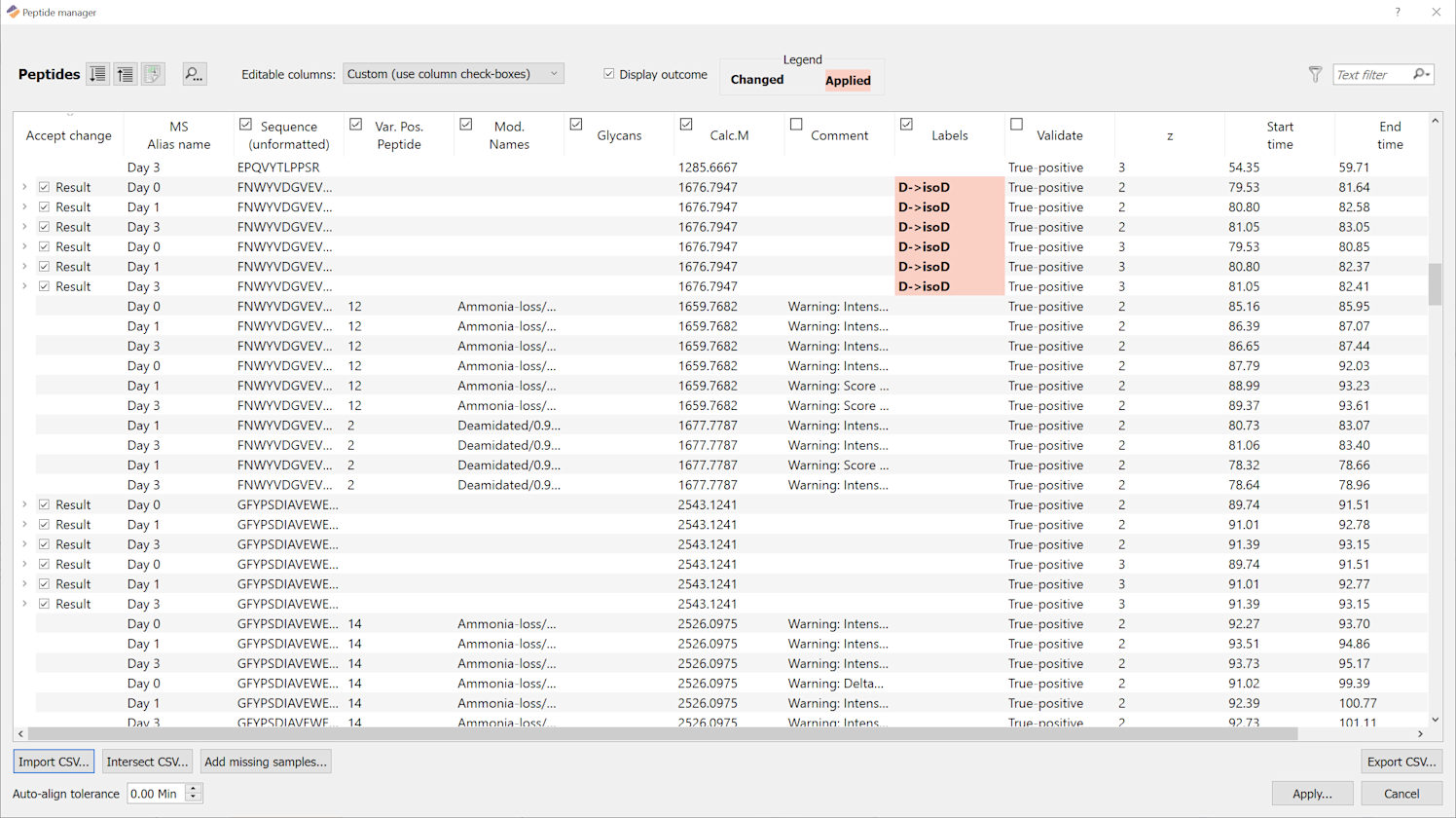Click the expand all rows icon
This screenshot has height=818, width=1456.
click(97, 74)
